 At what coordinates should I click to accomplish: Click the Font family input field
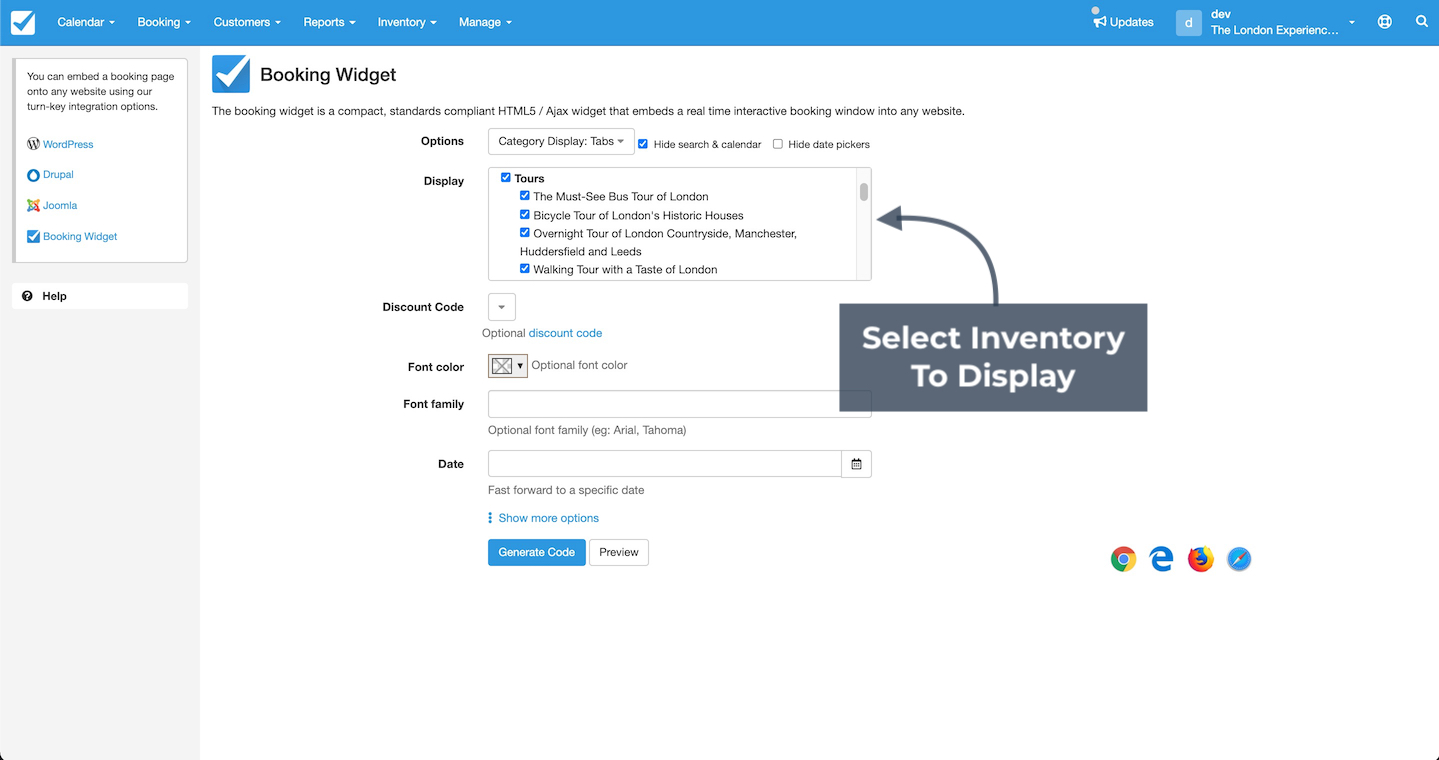[x=680, y=404]
